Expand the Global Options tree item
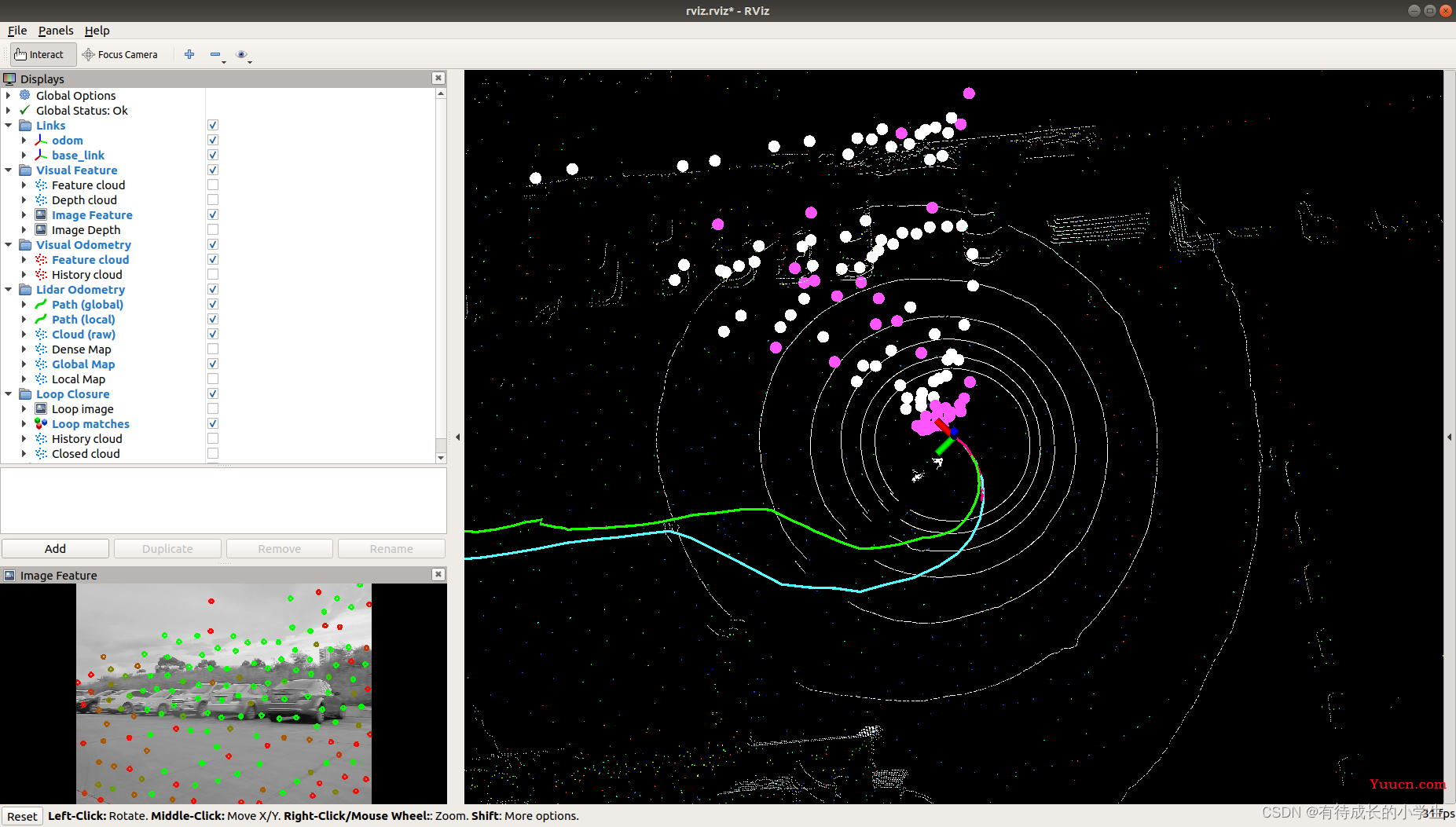 [9, 95]
